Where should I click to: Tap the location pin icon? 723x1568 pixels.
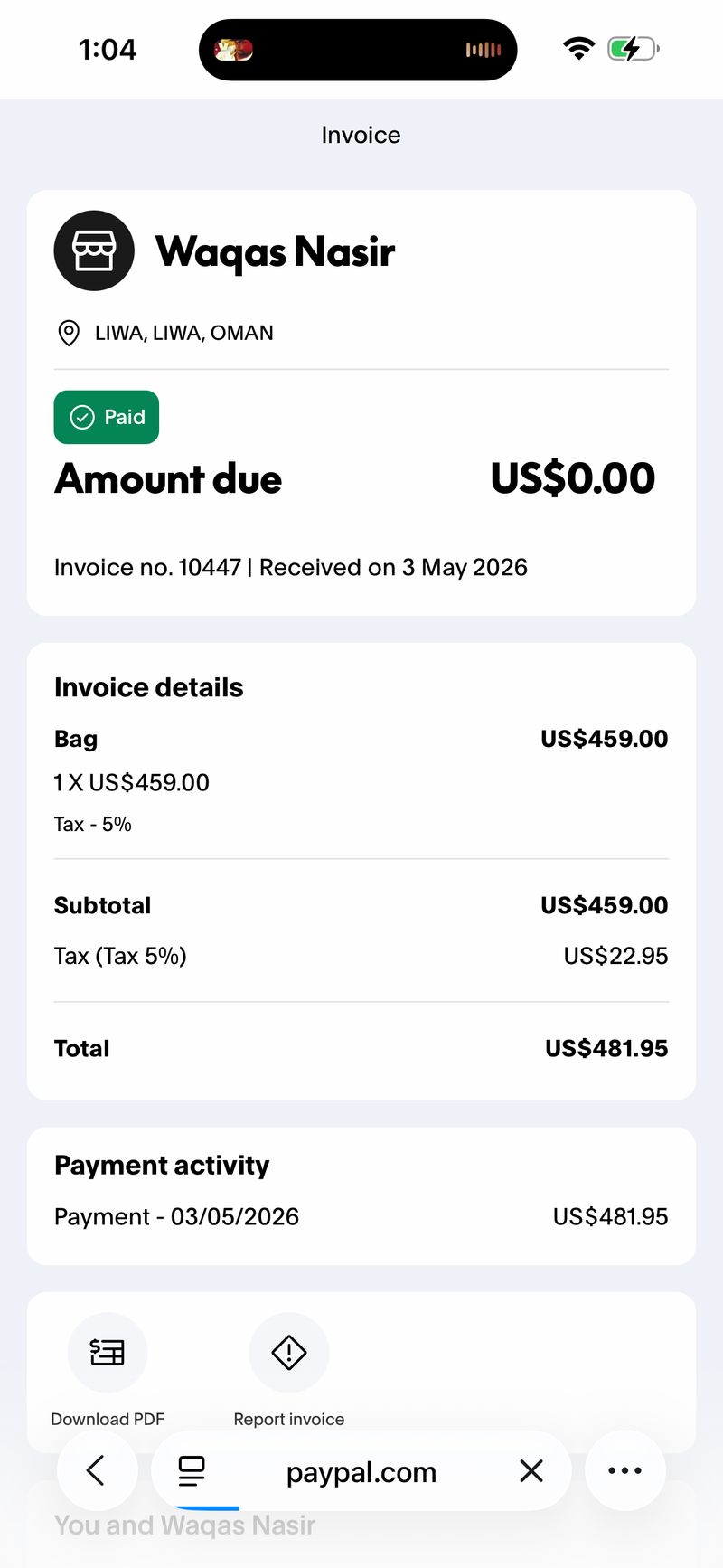68,333
